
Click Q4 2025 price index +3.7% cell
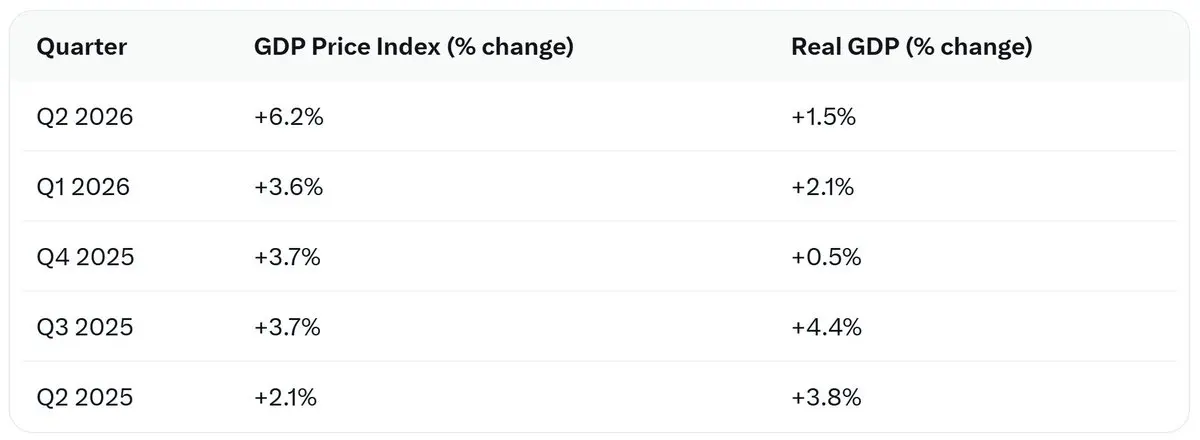288,257
